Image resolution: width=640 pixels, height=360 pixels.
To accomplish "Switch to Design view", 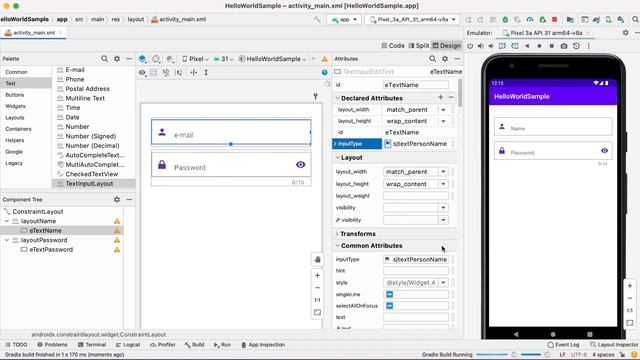I will 447,46.
